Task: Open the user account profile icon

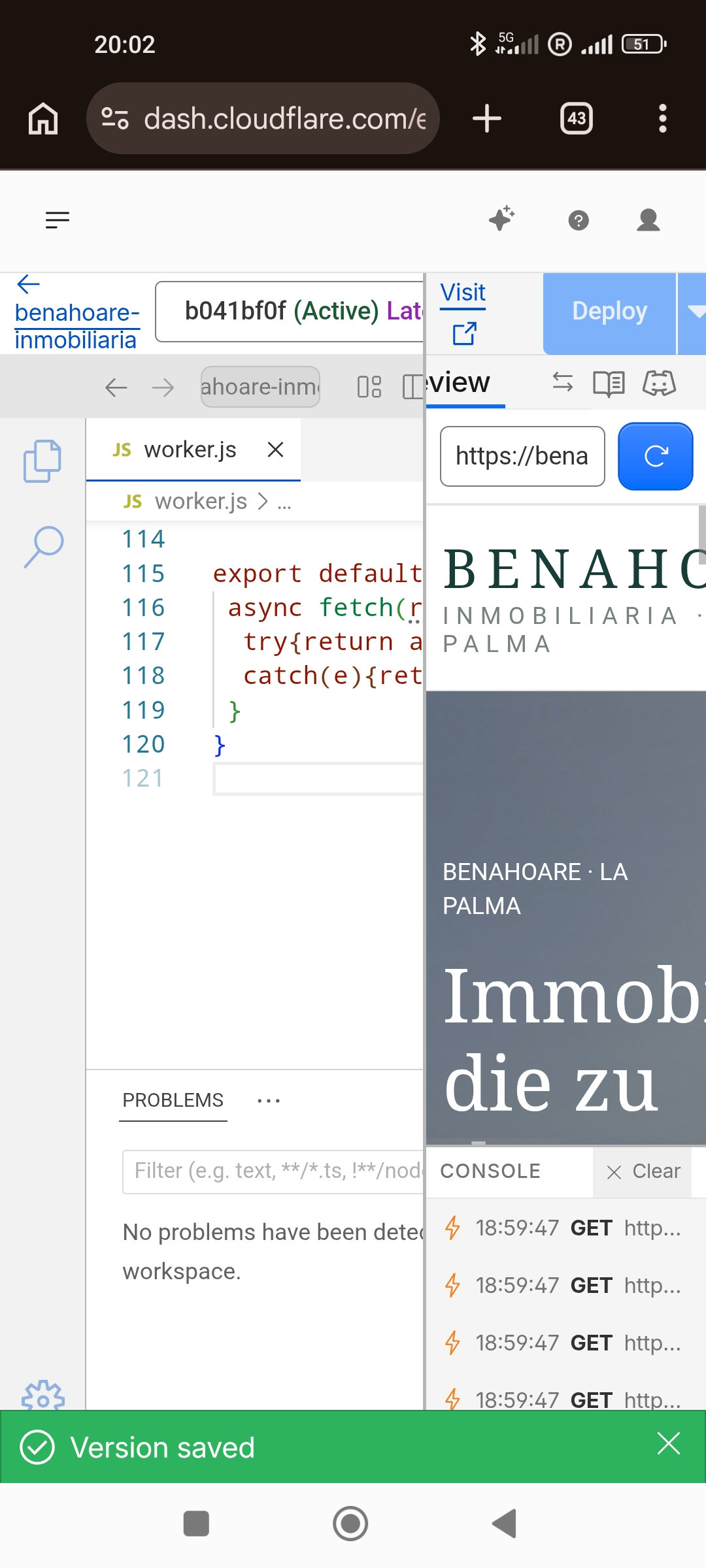Action: click(648, 220)
